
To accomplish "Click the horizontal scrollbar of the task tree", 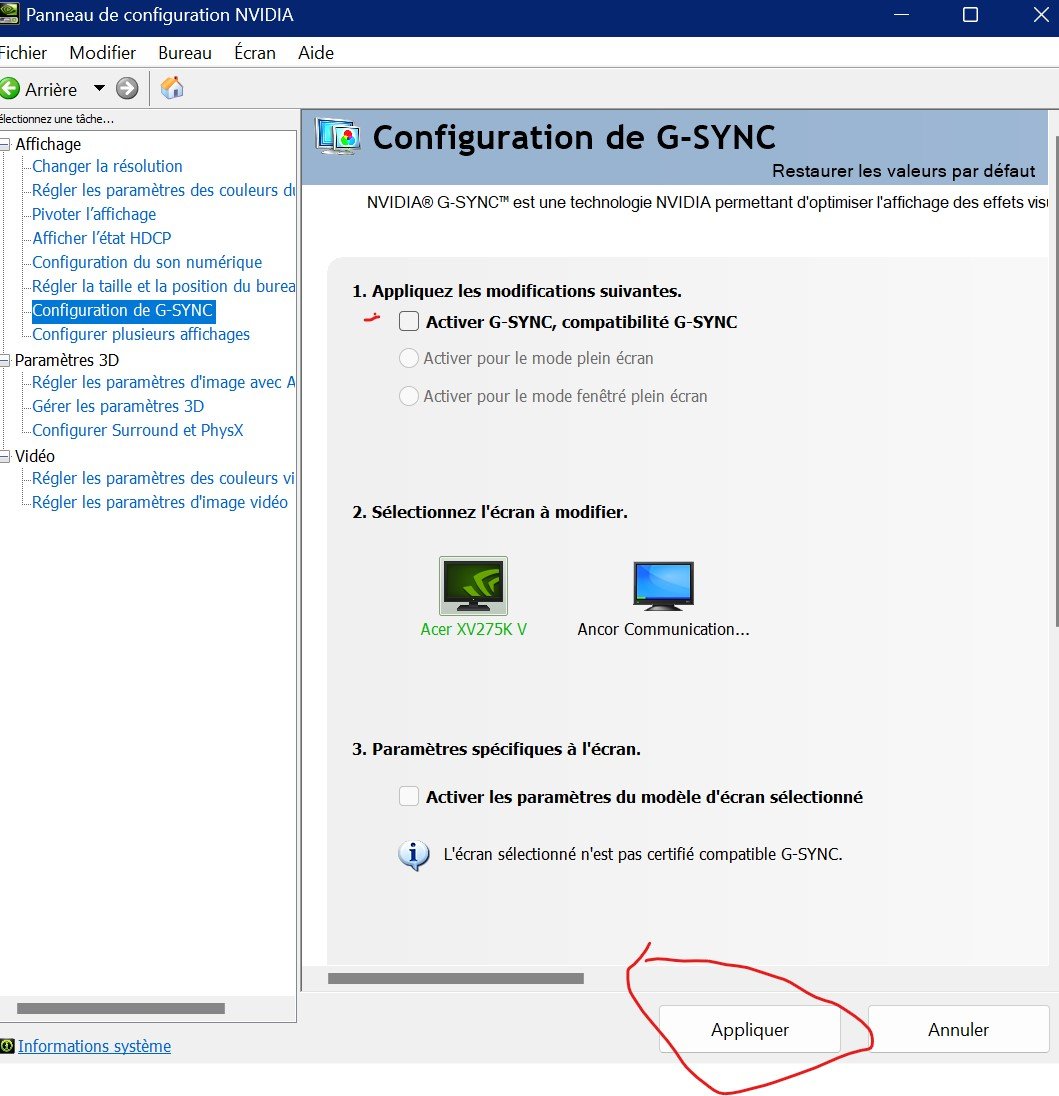I will [121, 1009].
